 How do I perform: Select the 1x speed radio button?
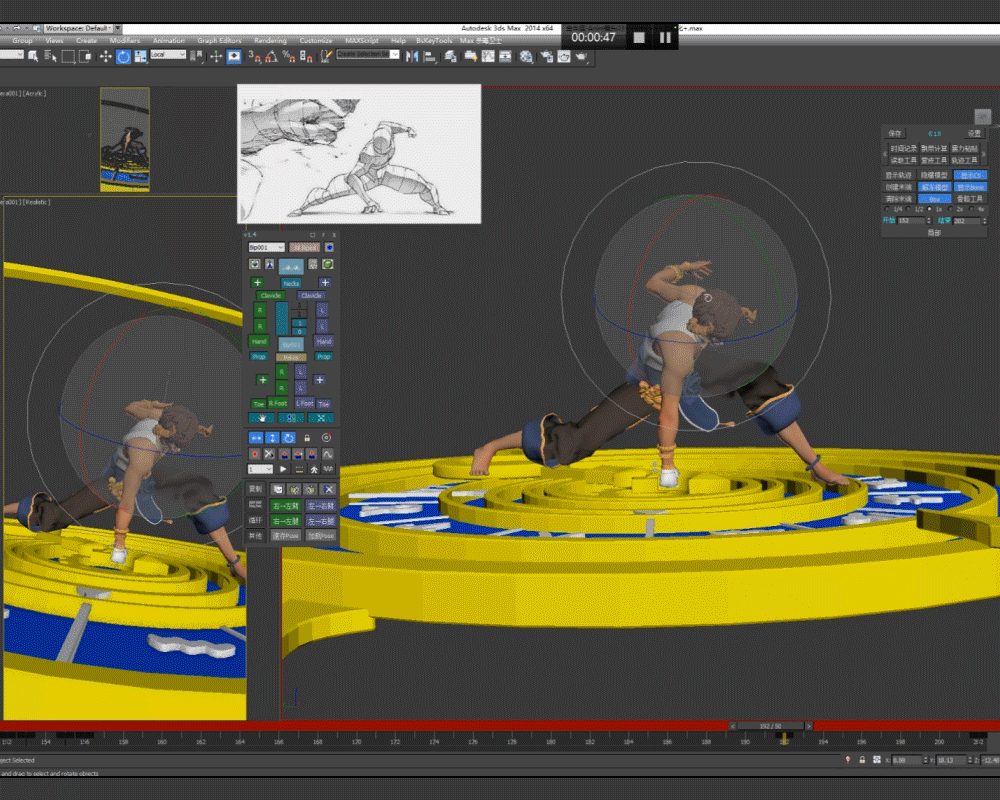(929, 209)
